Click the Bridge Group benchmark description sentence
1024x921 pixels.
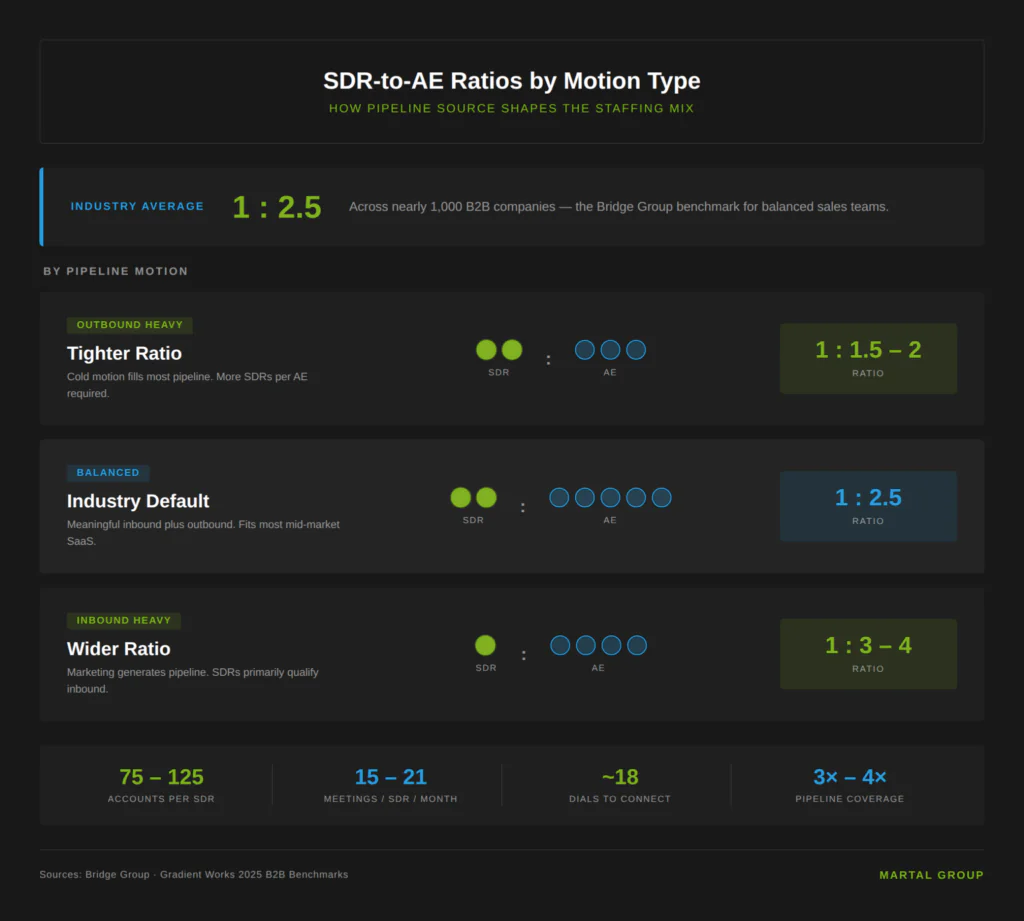point(618,207)
